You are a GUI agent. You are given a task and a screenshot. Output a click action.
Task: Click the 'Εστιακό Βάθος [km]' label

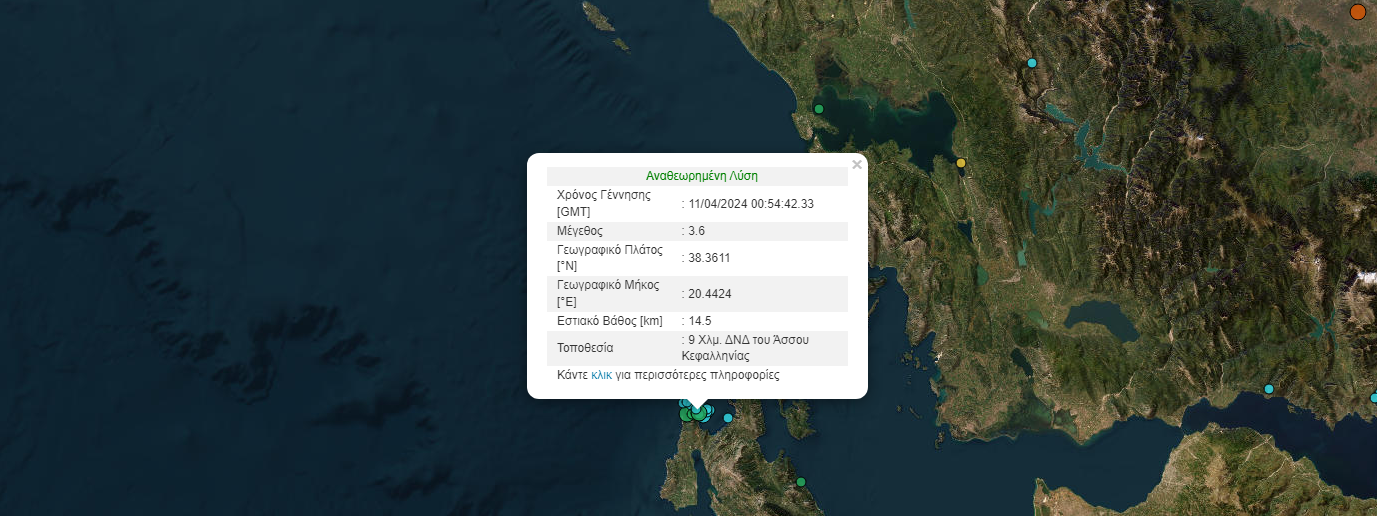609,321
